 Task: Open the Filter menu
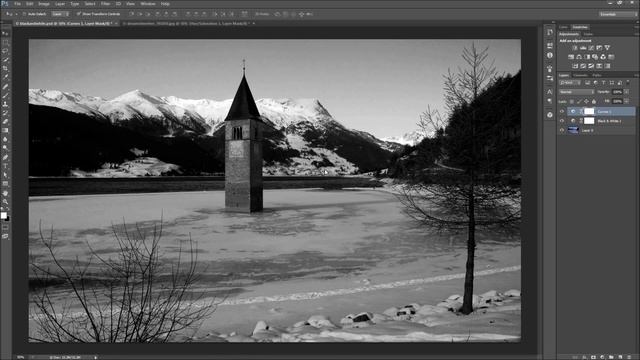[105, 4]
